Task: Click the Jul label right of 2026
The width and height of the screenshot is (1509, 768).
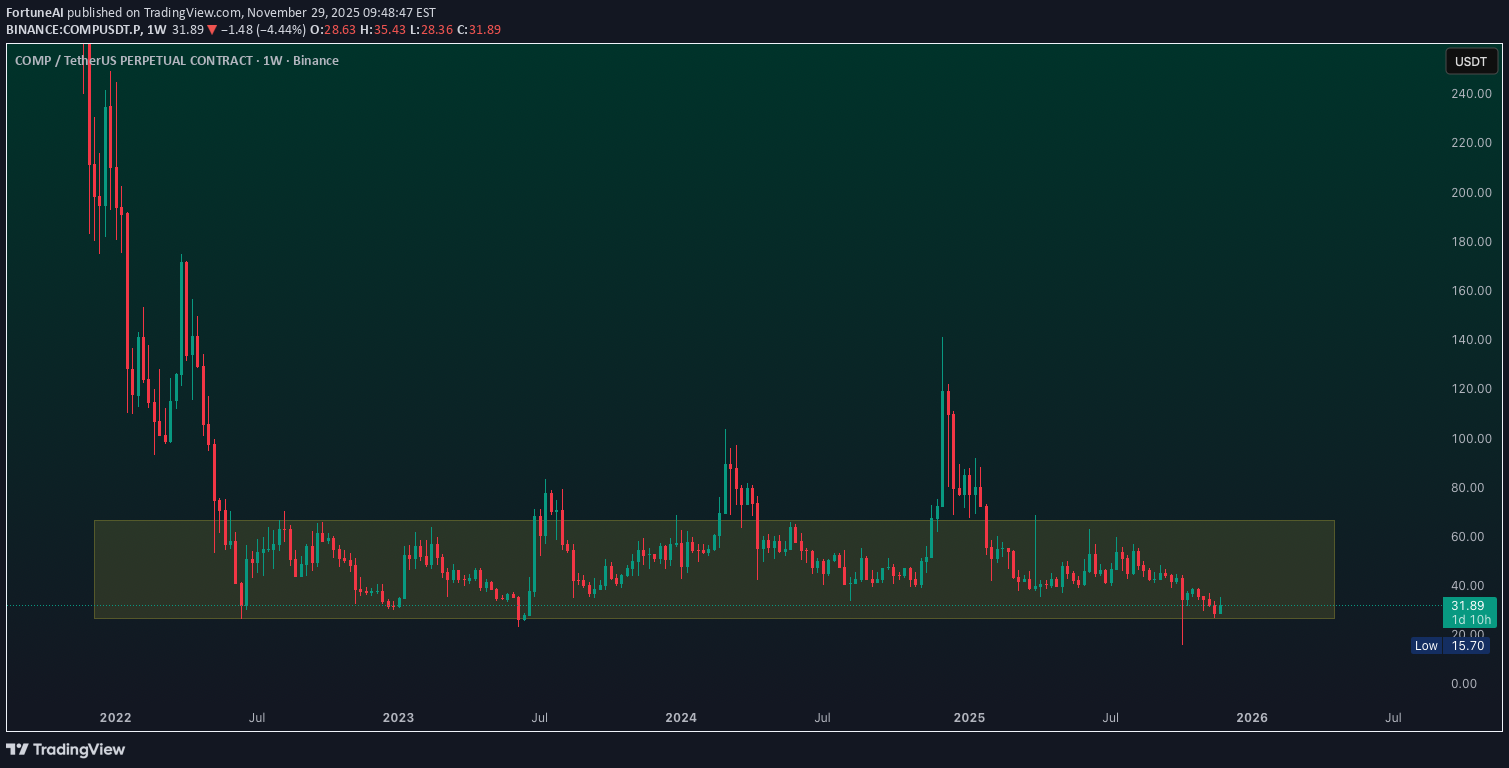Action: [1393, 718]
